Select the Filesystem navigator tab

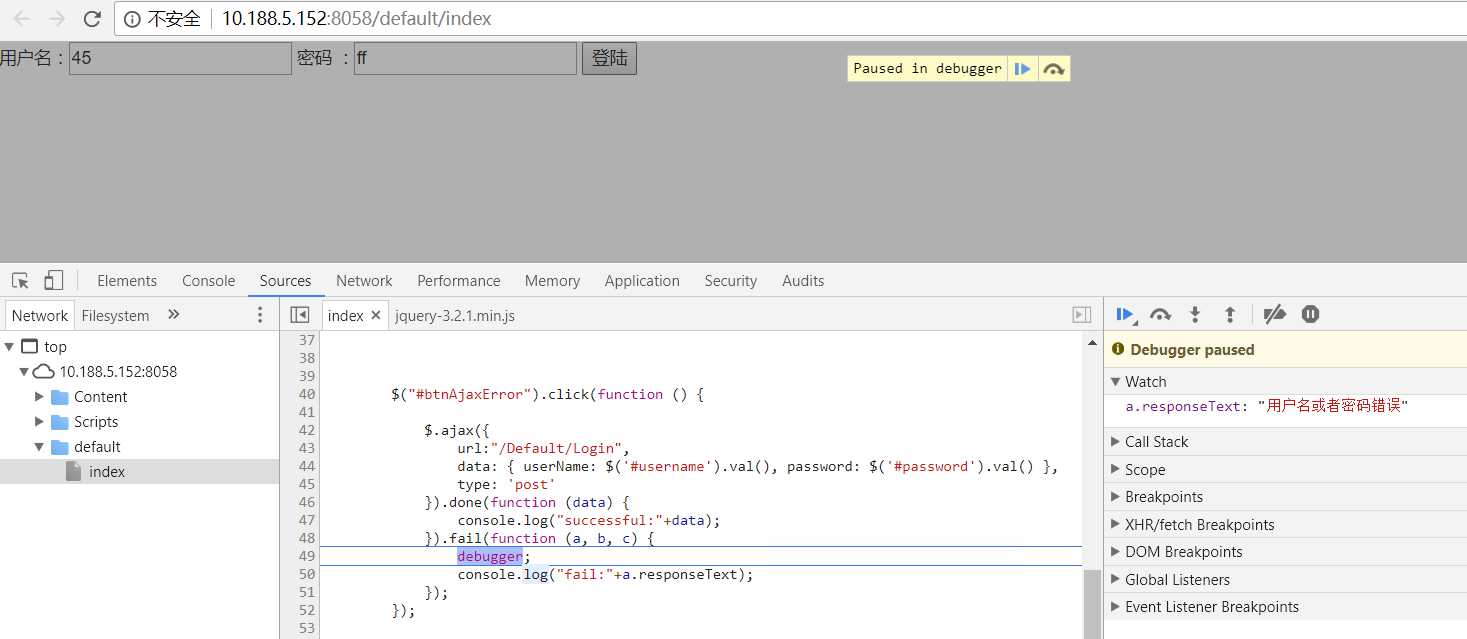click(x=115, y=315)
